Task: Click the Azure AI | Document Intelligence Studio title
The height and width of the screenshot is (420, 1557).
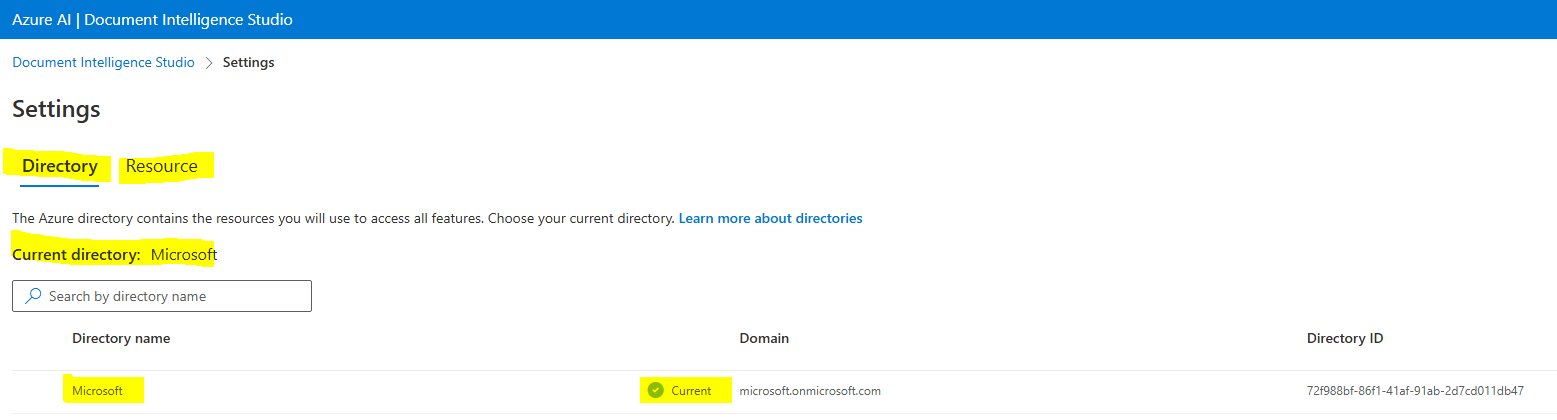Action: coord(152,19)
